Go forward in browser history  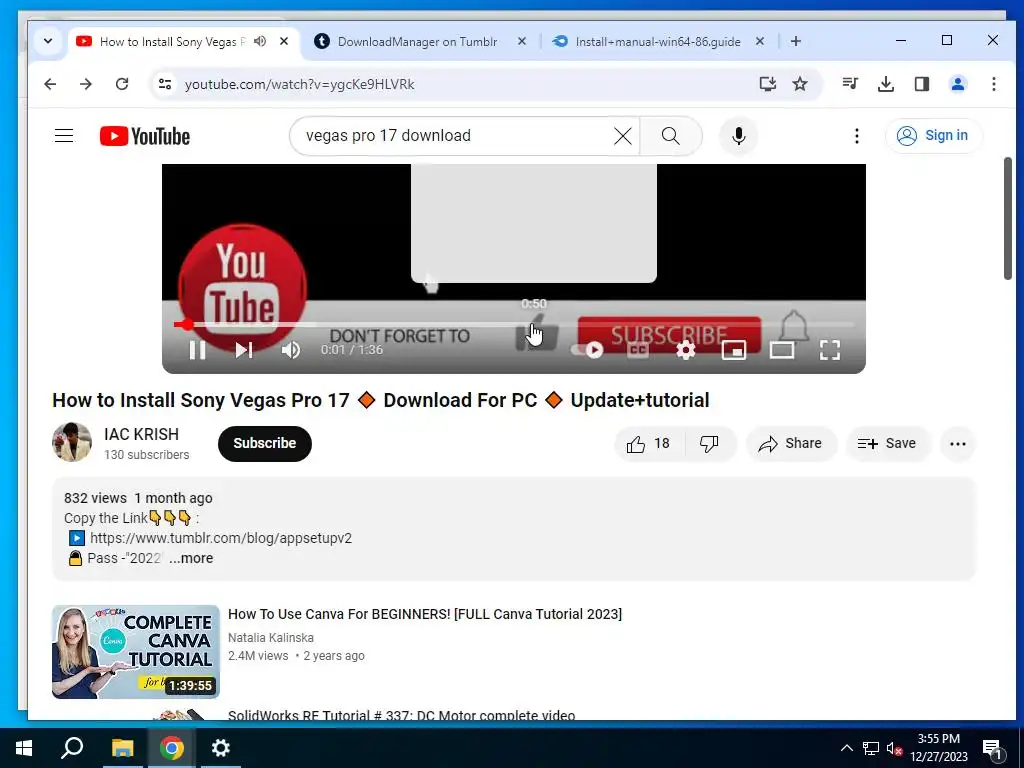tap(86, 84)
